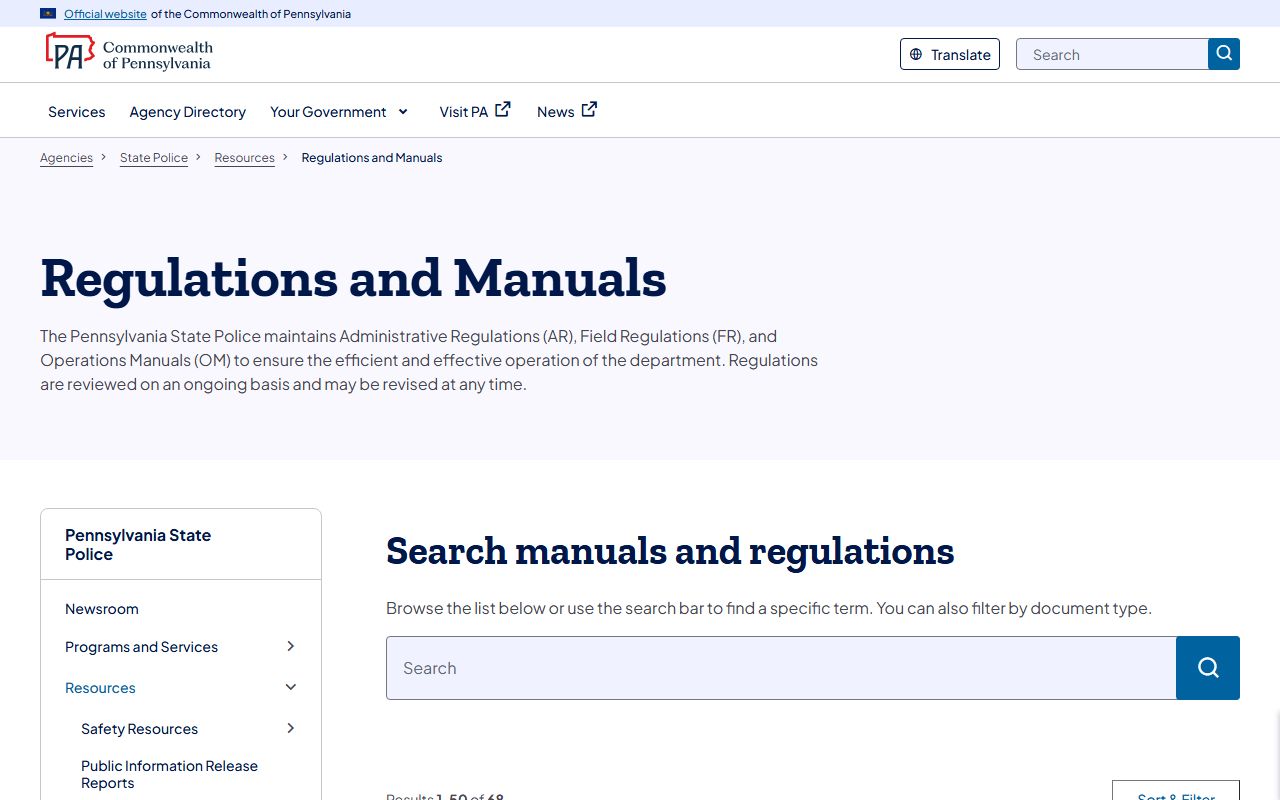Image resolution: width=1280 pixels, height=800 pixels.
Task: Click the manuals search magnifier button
Action: coord(1208,668)
